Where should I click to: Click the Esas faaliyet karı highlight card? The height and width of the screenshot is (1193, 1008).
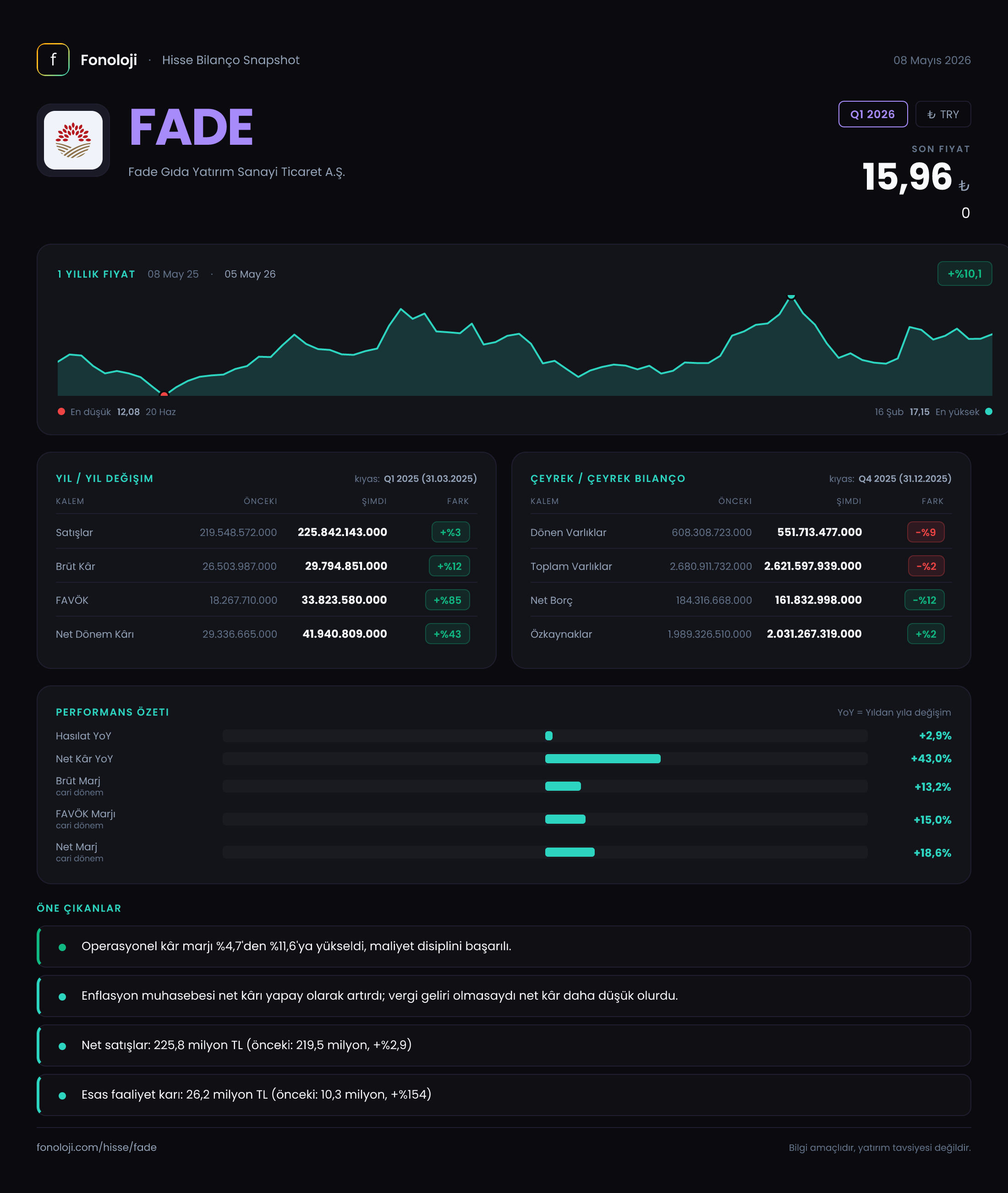click(504, 1094)
